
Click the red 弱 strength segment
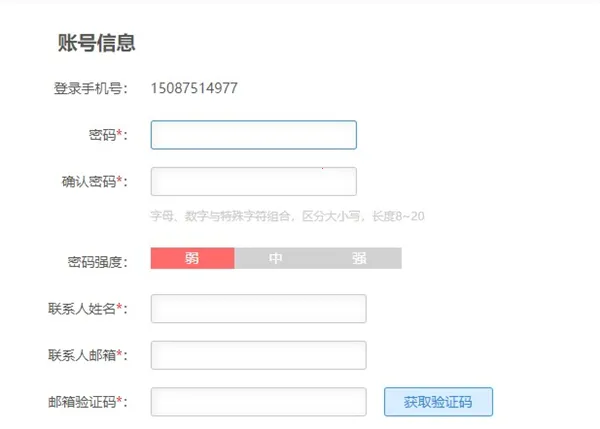coord(192,259)
